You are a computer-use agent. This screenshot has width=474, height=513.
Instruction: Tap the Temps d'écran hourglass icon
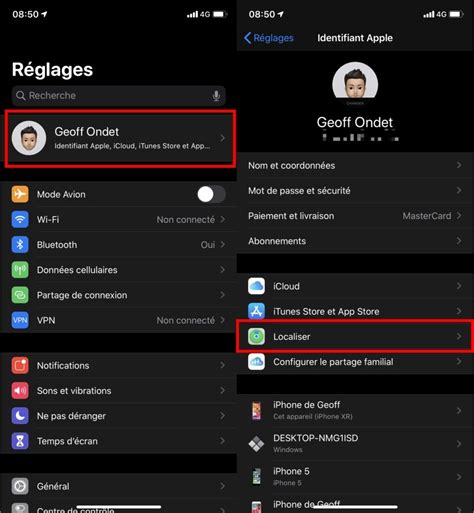20,441
